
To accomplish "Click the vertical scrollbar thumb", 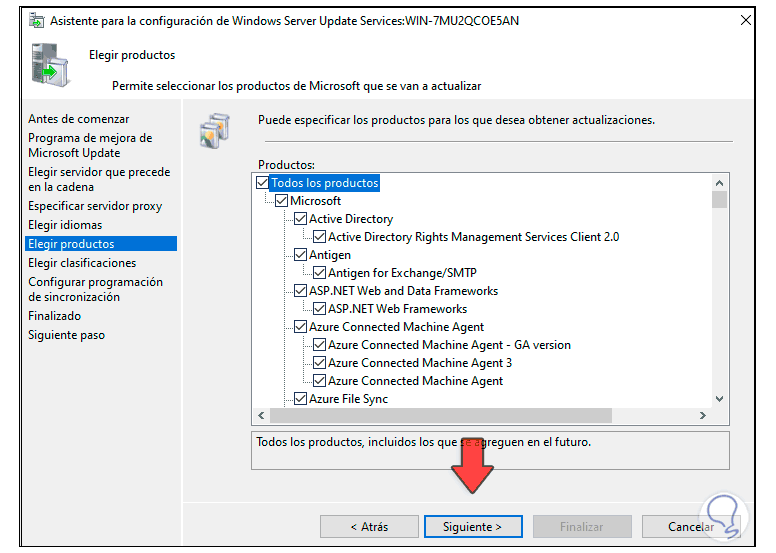I will (x=720, y=200).
